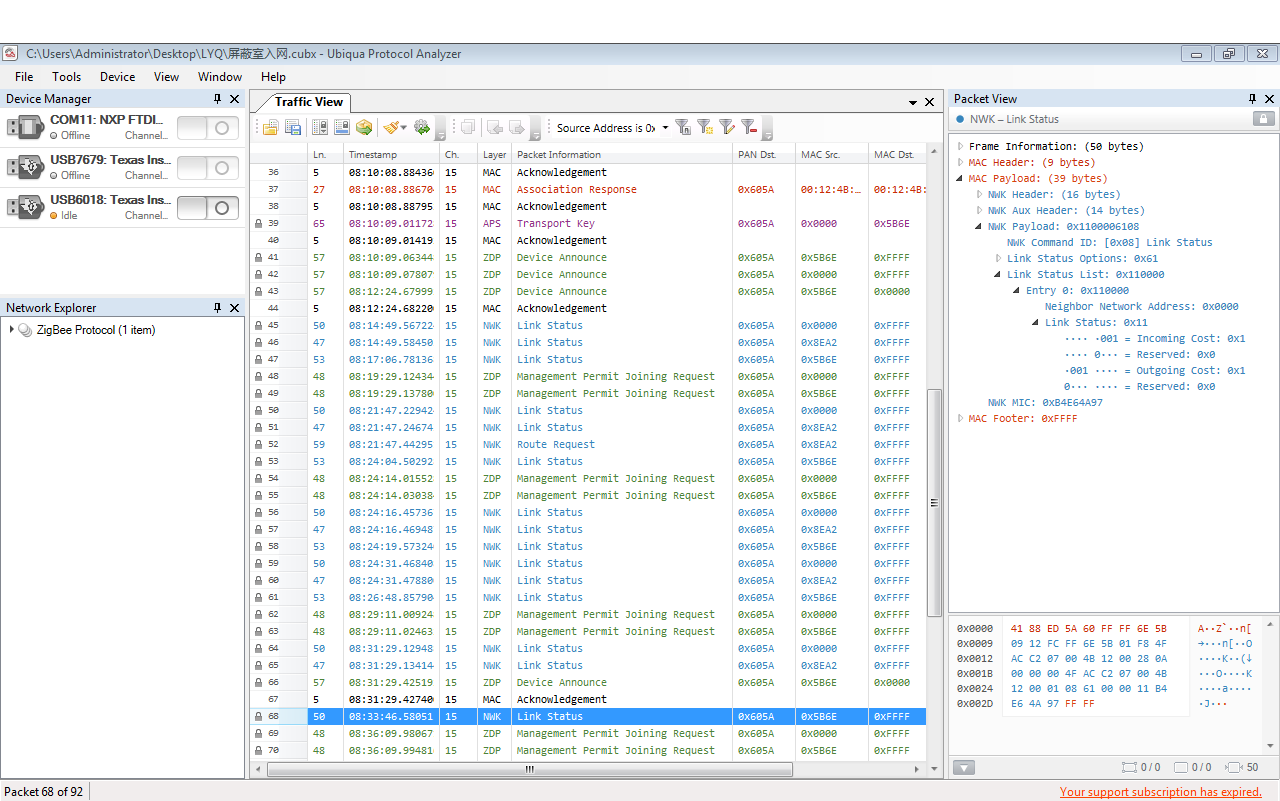Open the Device menu

click(x=117, y=77)
